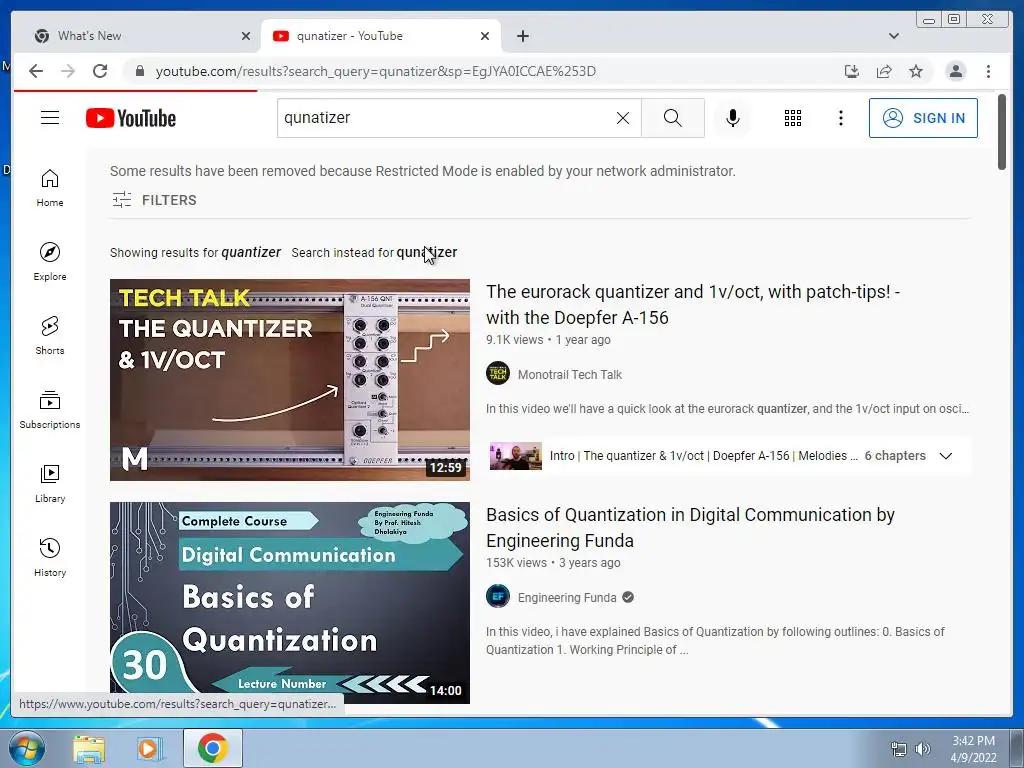Screen dimensions: 1024x768
Task: Click the browser Forward arrow
Action: (x=68, y=71)
